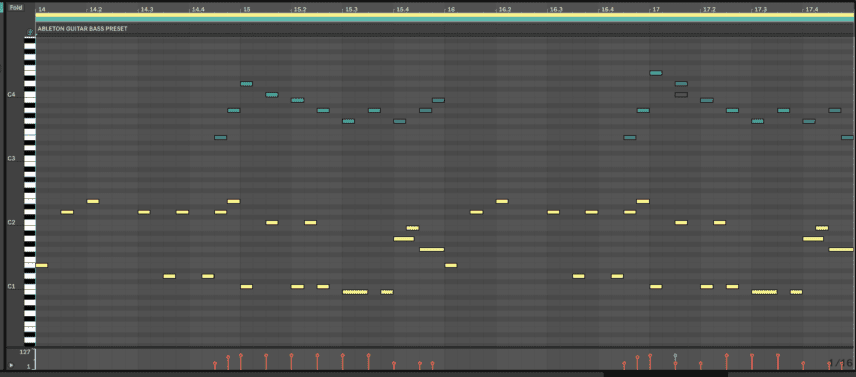Viewport: 856px width, 377px height.
Task: Click ruler marker 16.3
Action: tap(556, 9)
